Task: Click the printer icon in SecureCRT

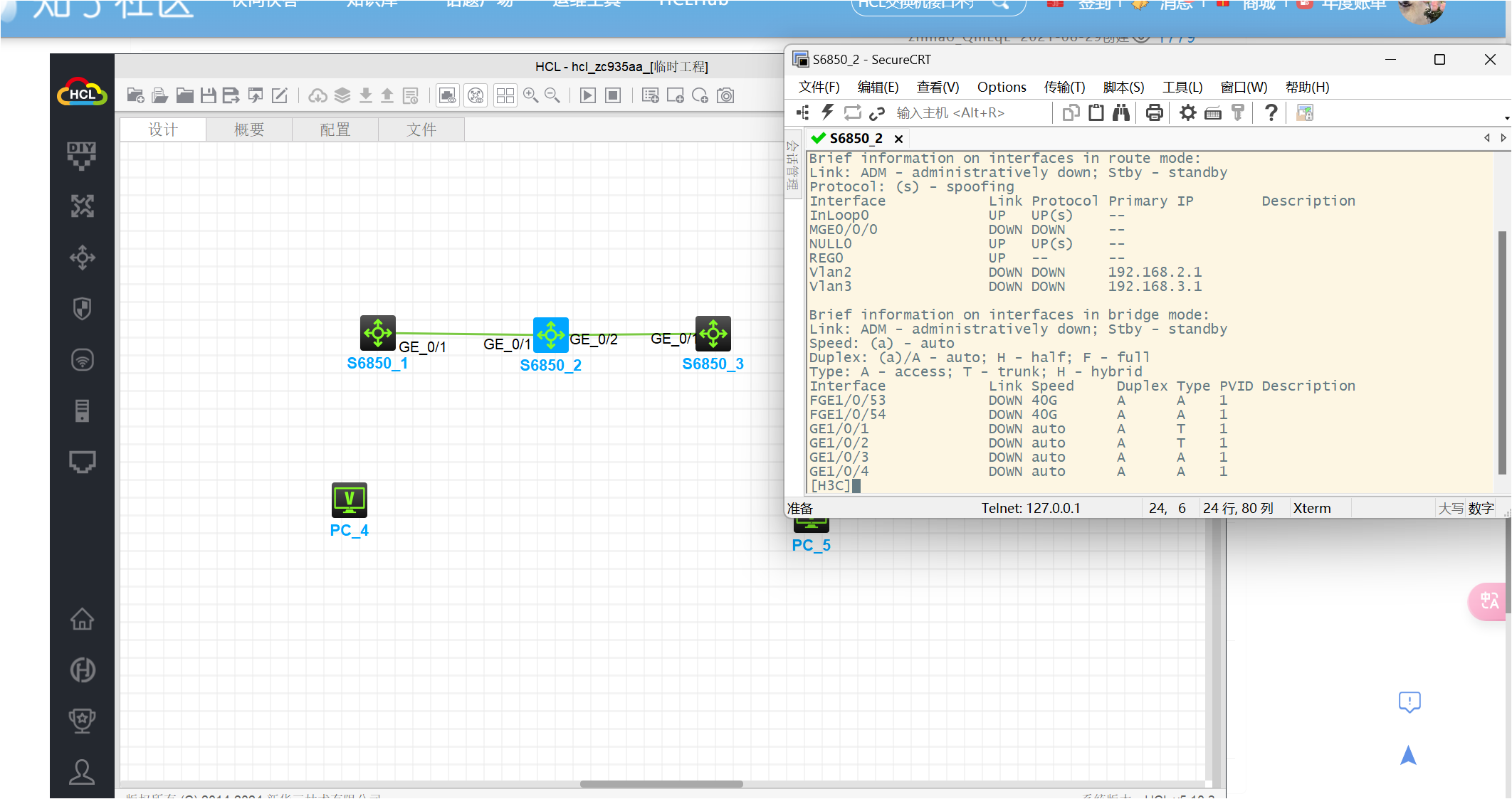Action: click(x=1154, y=112)
